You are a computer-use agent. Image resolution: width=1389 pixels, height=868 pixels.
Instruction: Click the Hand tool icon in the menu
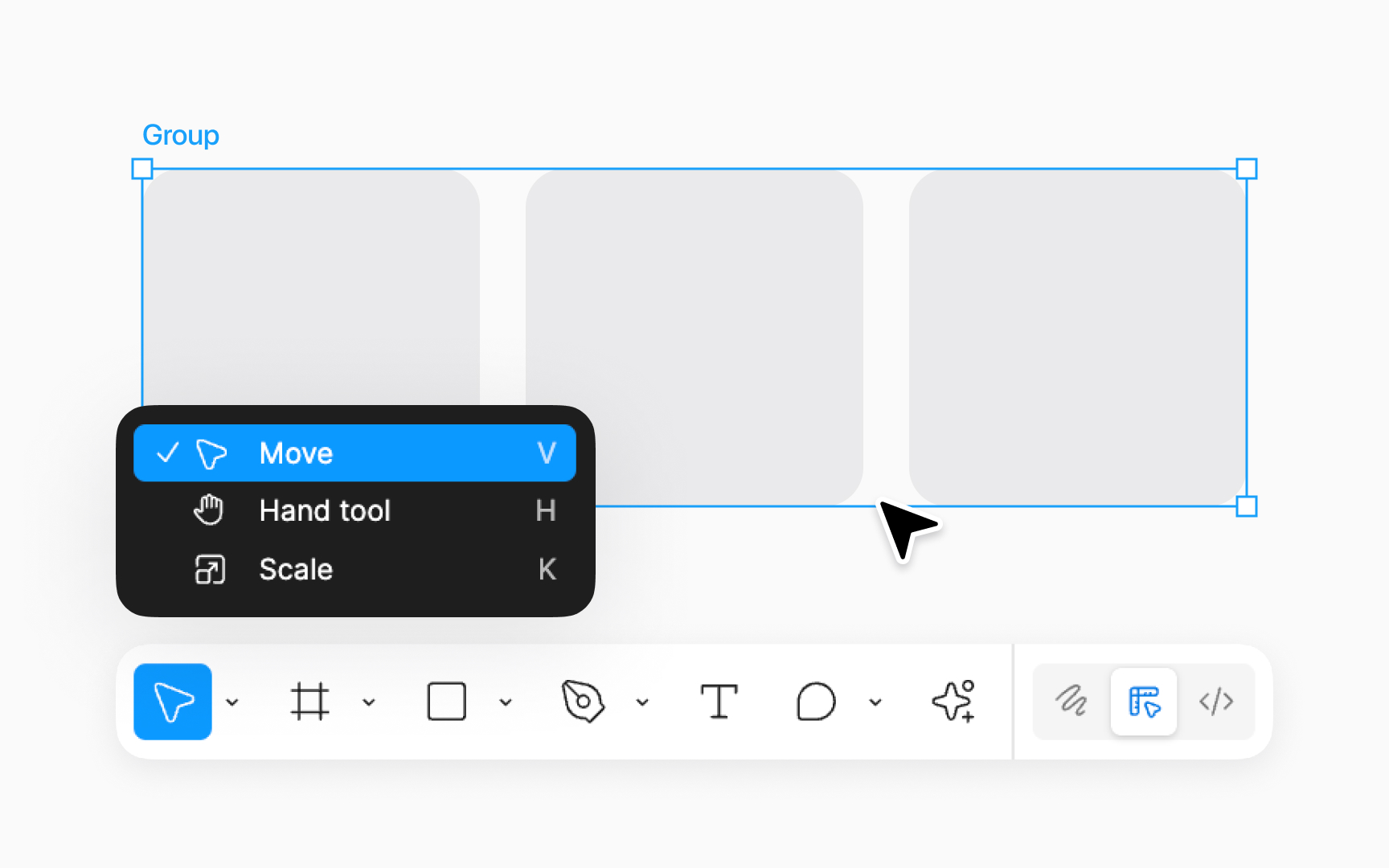click(x=208, y=510)
